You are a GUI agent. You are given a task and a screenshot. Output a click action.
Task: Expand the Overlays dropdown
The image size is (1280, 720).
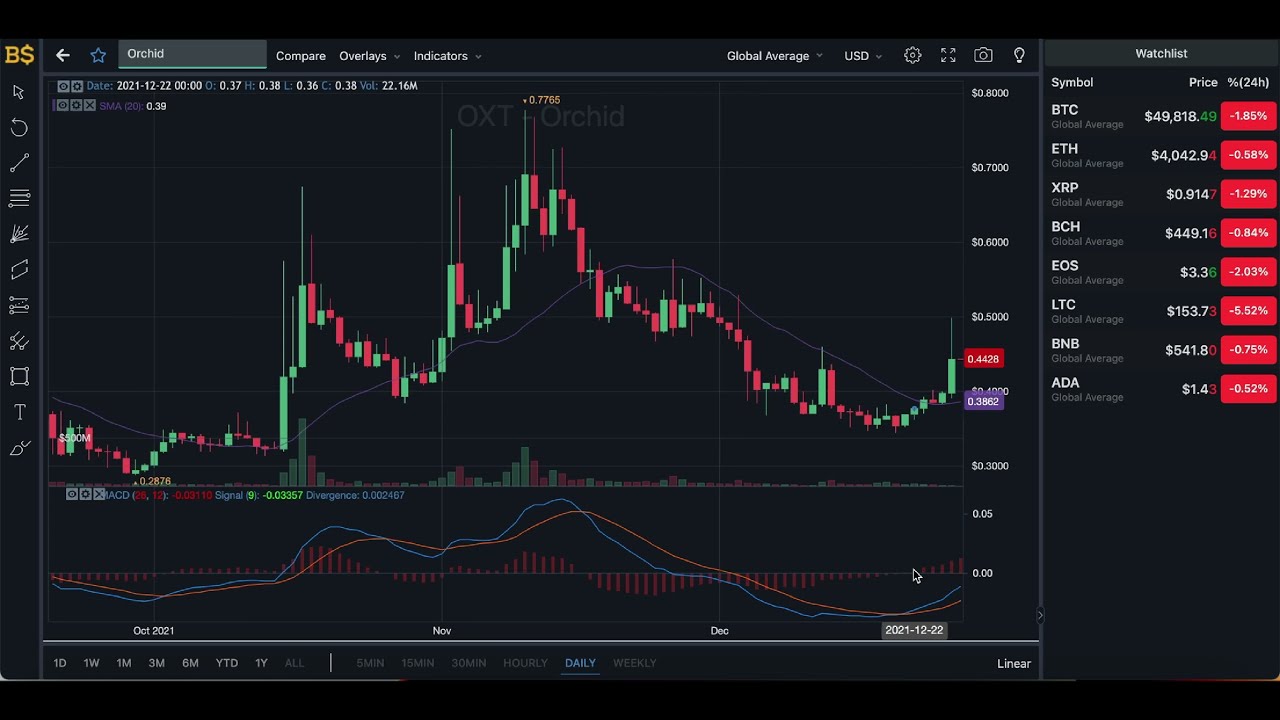point(369,56)
